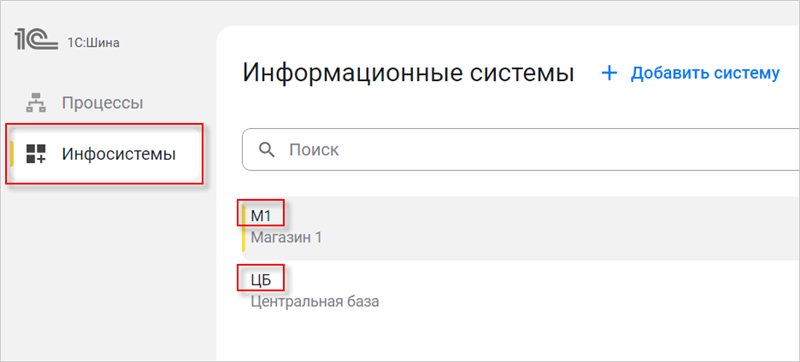
Task: Click the 1С:Шина application title
Action: (x=93, y=43)
